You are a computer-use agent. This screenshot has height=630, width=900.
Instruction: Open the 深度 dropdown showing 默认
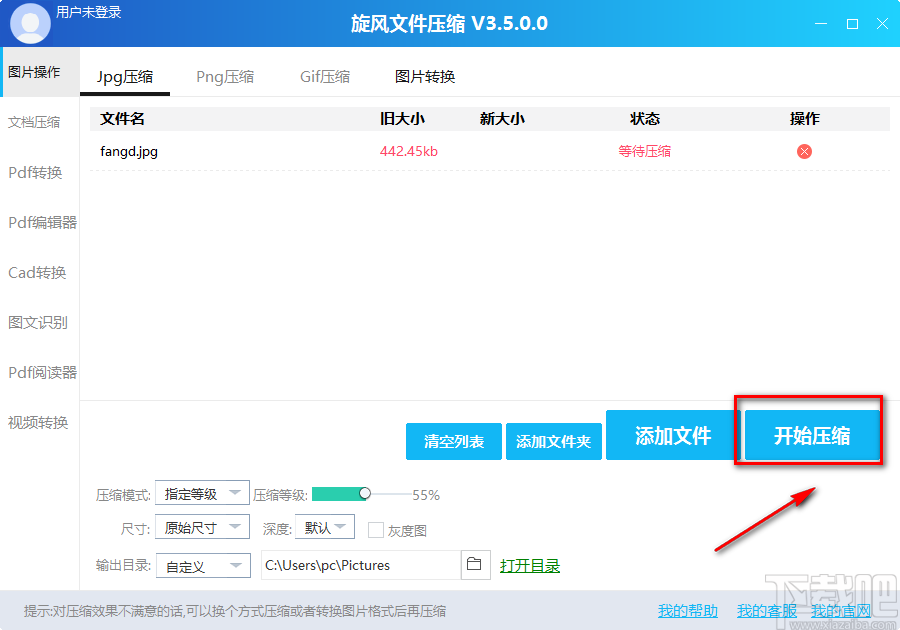(325, 527)
